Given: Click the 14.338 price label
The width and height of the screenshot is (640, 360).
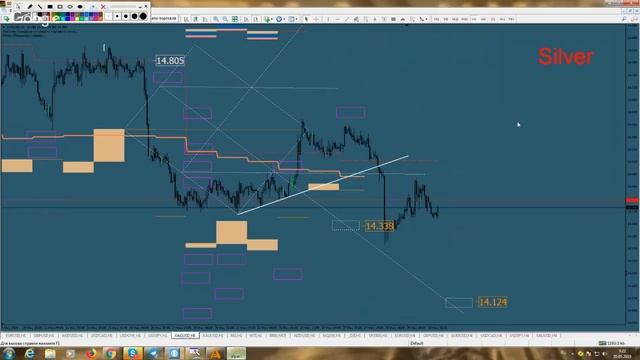Looking at the screenshot, I should coord(379,226).
